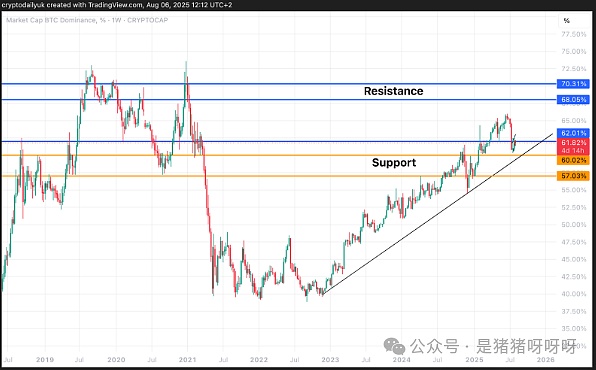Click the Support text annotation
596x370 pixels.
coord(394,163)
